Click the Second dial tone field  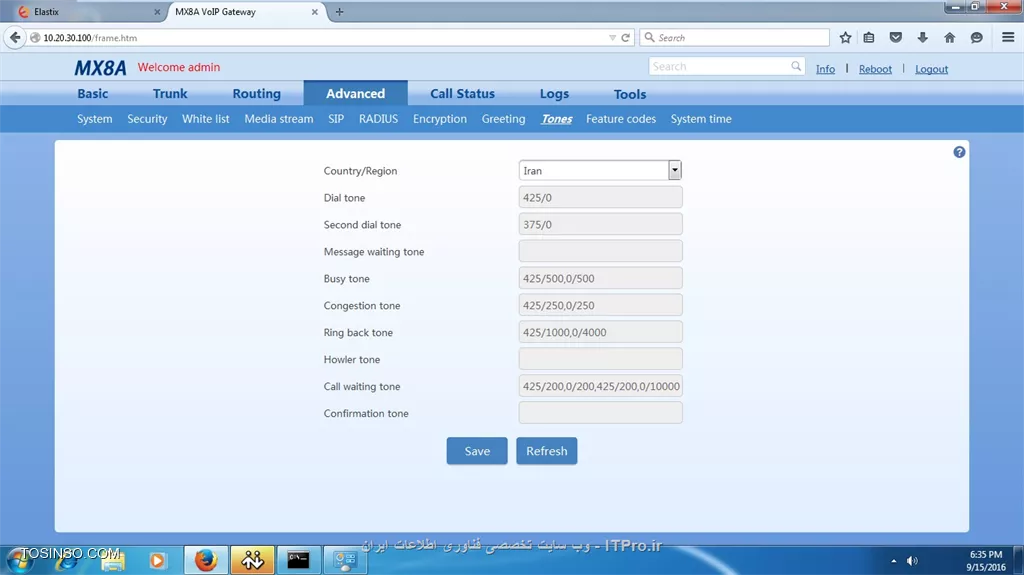point(600,224)
